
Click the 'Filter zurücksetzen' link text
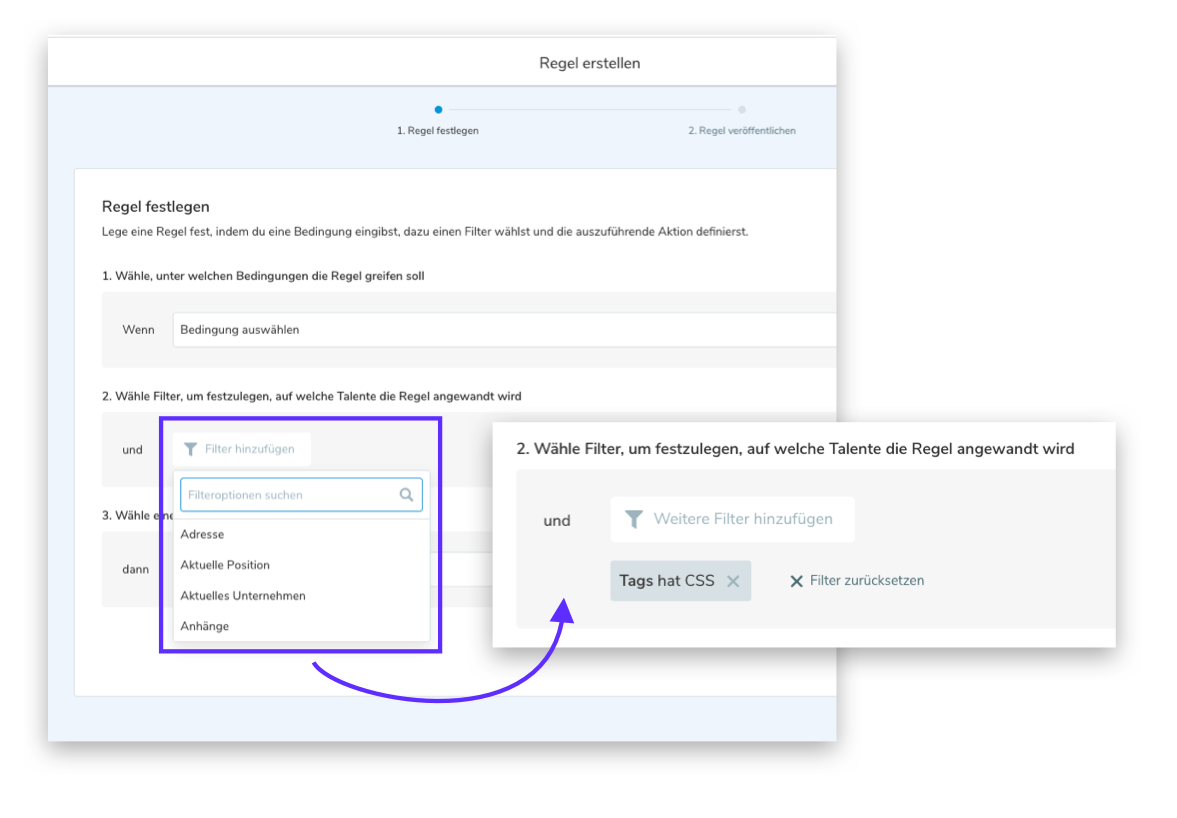coord(867,581)
